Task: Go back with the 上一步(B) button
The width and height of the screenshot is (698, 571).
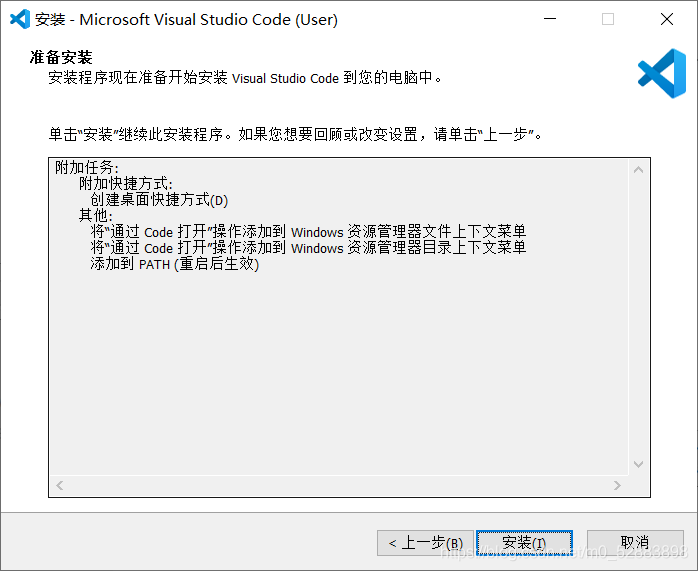Action: click(x=425, y=543)
